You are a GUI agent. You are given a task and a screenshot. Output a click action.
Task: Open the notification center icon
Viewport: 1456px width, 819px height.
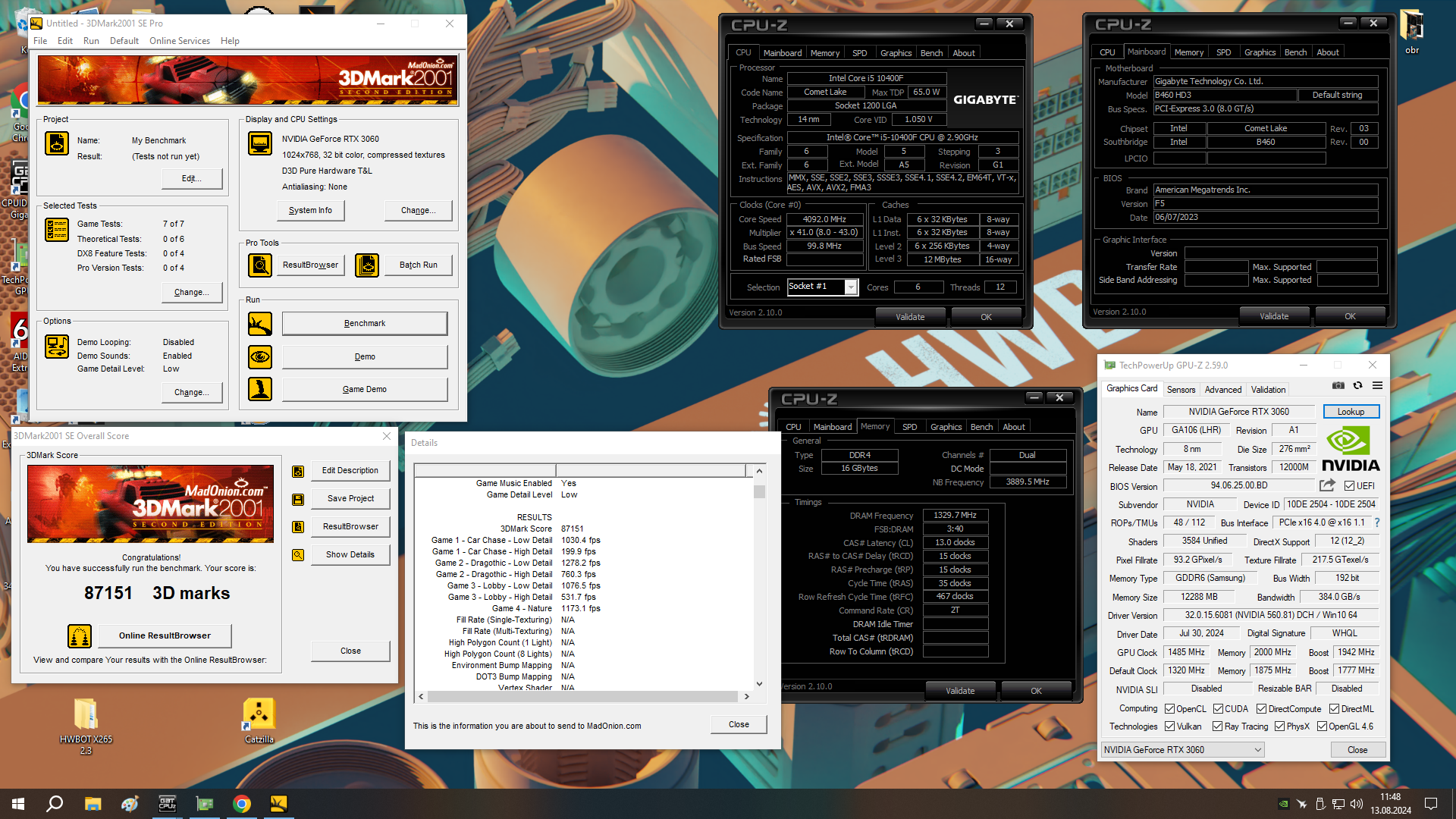(1431, 804)
